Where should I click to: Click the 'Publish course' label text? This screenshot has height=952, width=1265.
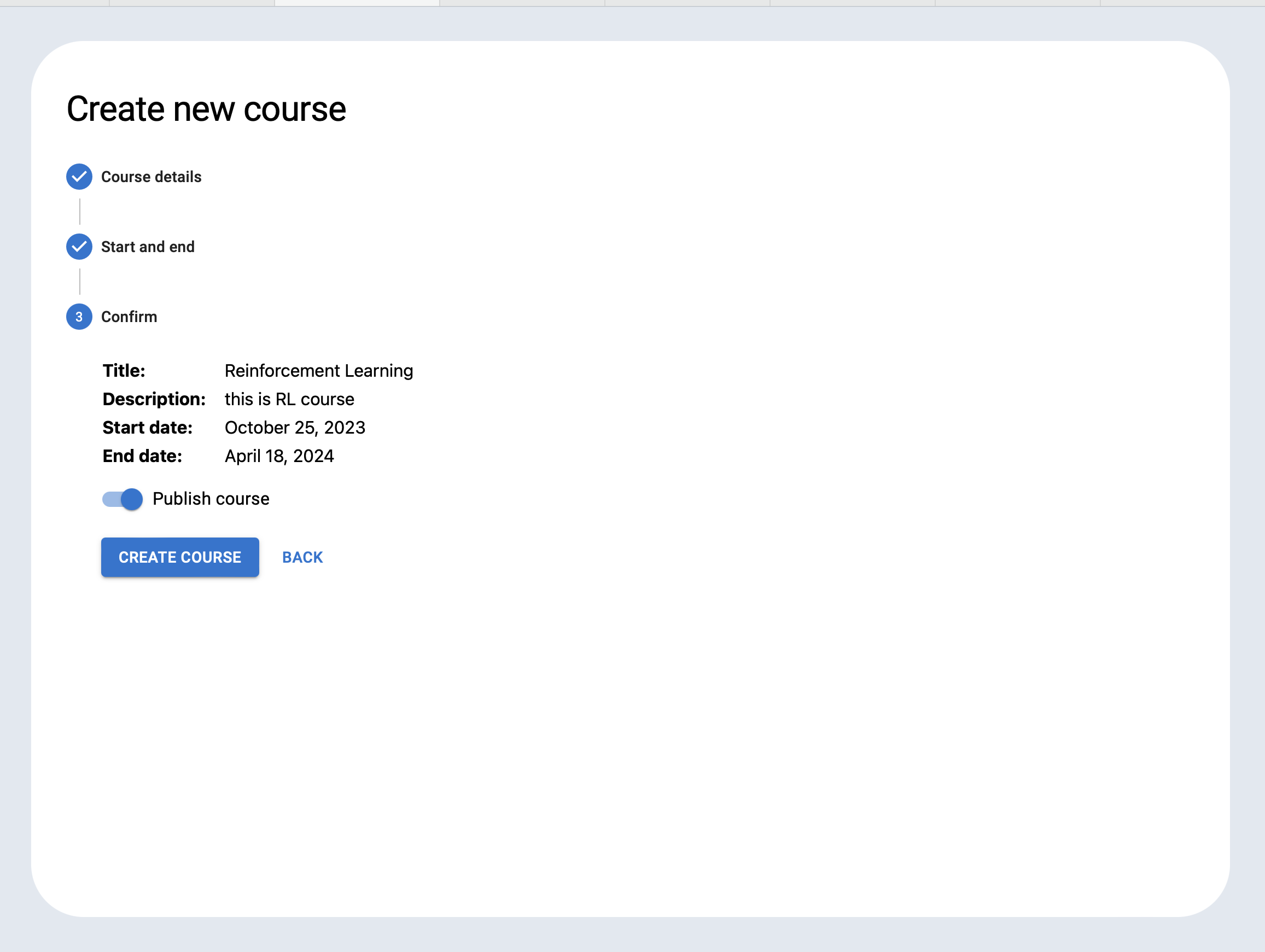tap(211, 499)
